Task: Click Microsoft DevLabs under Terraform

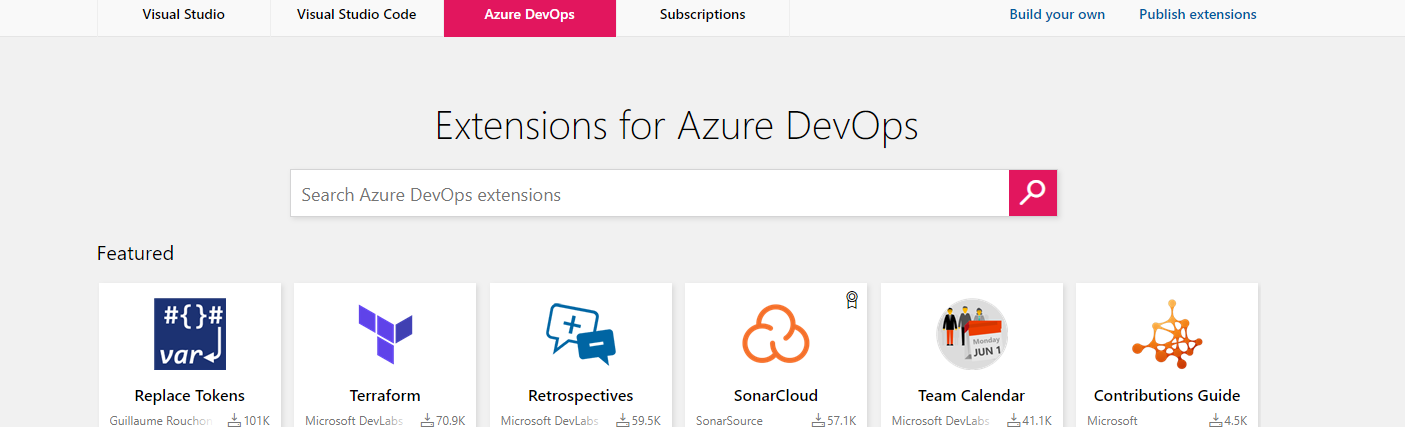Action: (x=354, y=421)
